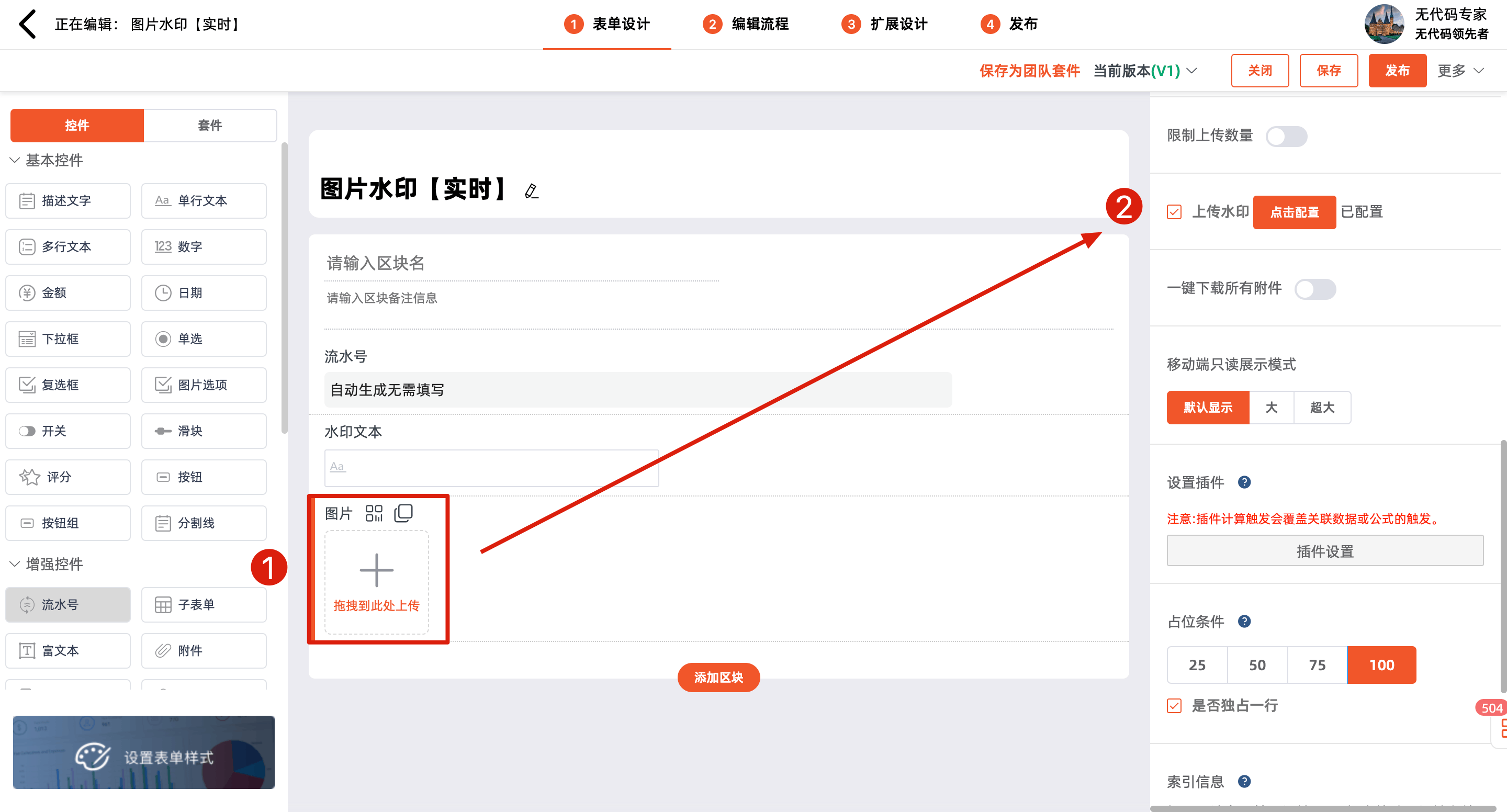Click the 请输入区块名 field
Viewport: 1507px width, 812px height.
pyautogui.click(x=521, y=264)
